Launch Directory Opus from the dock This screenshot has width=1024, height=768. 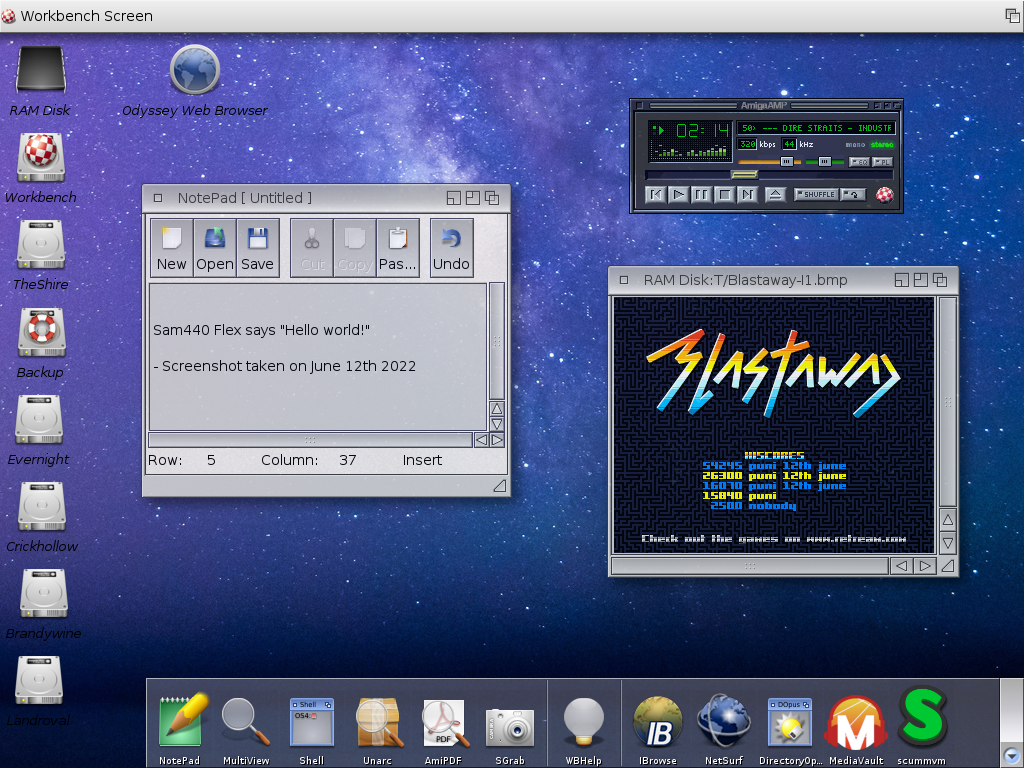790,722
